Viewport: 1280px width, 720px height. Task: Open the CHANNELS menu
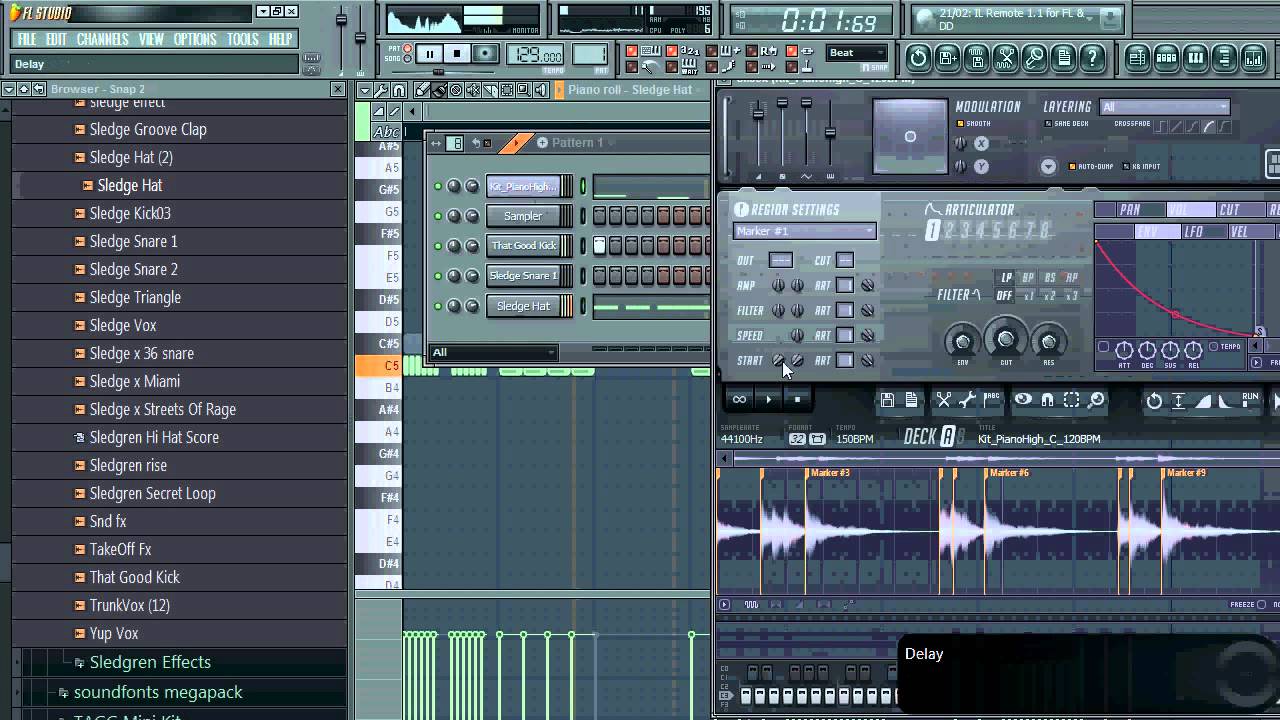pos(102,39)
